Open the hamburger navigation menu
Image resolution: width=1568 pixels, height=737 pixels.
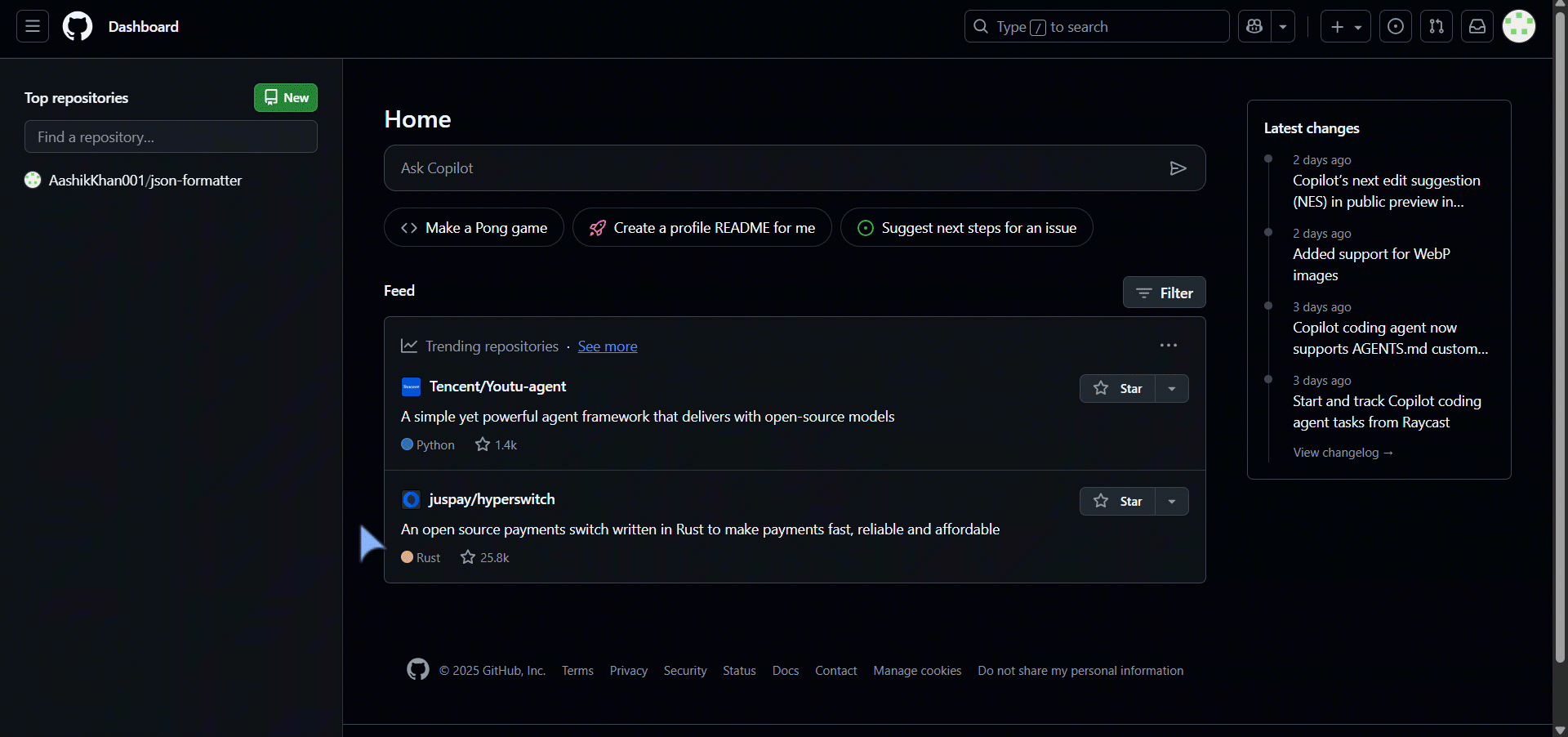coord(33,27)
